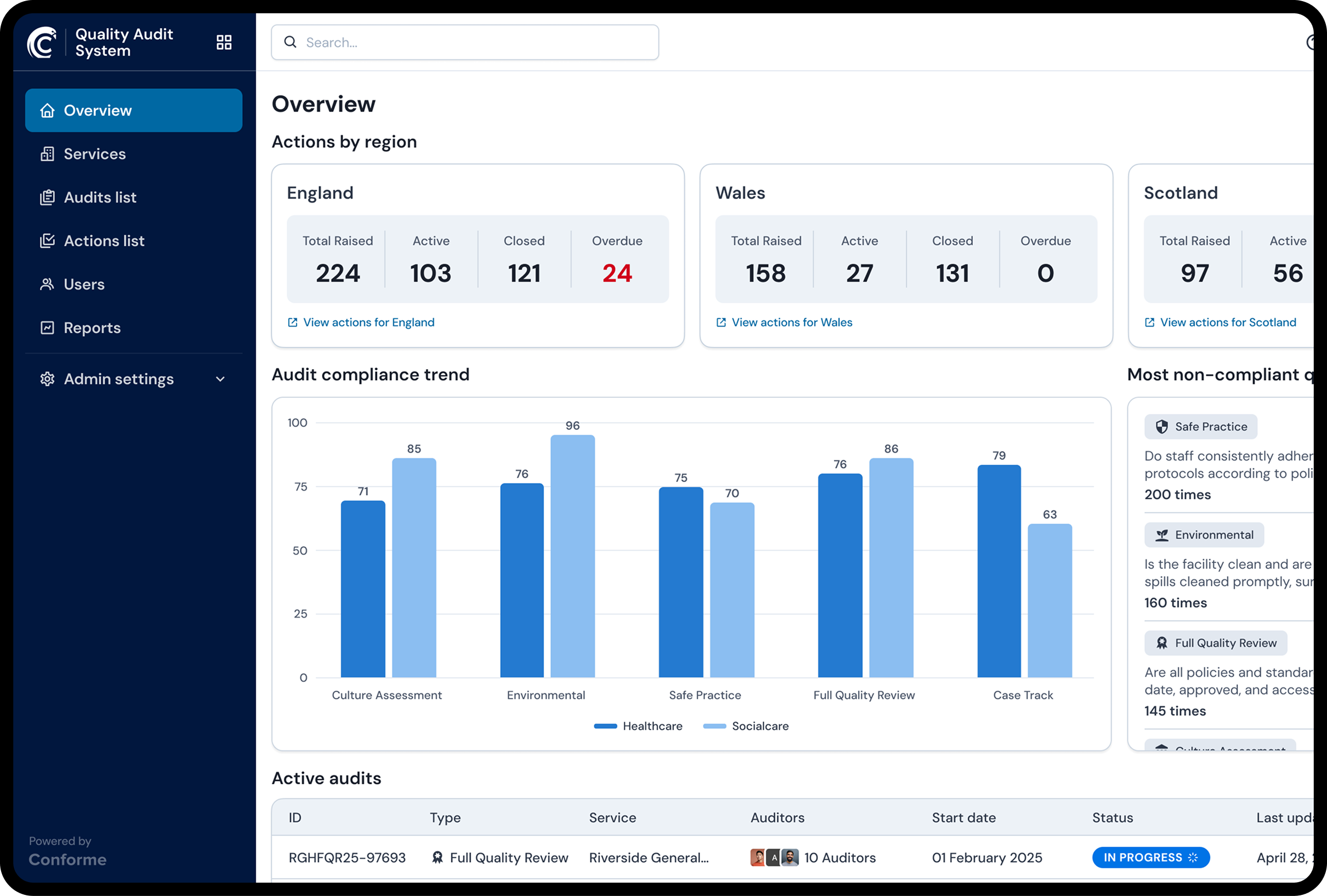Click the external link icon beside England actions
1327x896 pixels.
coord(292,323)
